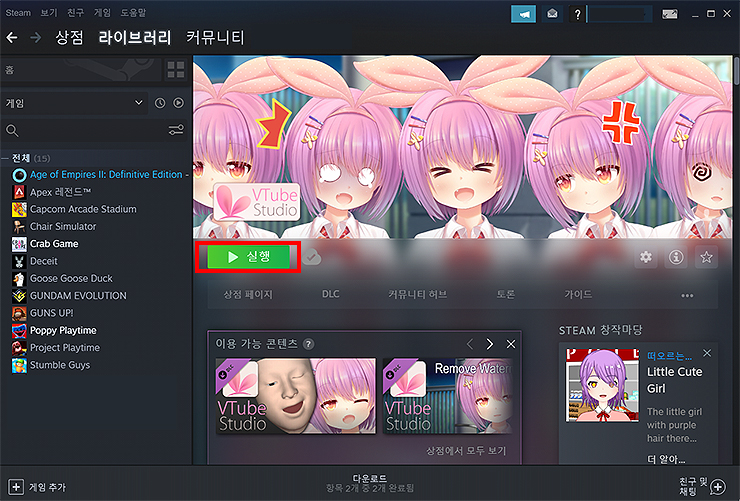This screenshot has height=501, width=740.
Task: Open the DLC link
Action: 330,294
